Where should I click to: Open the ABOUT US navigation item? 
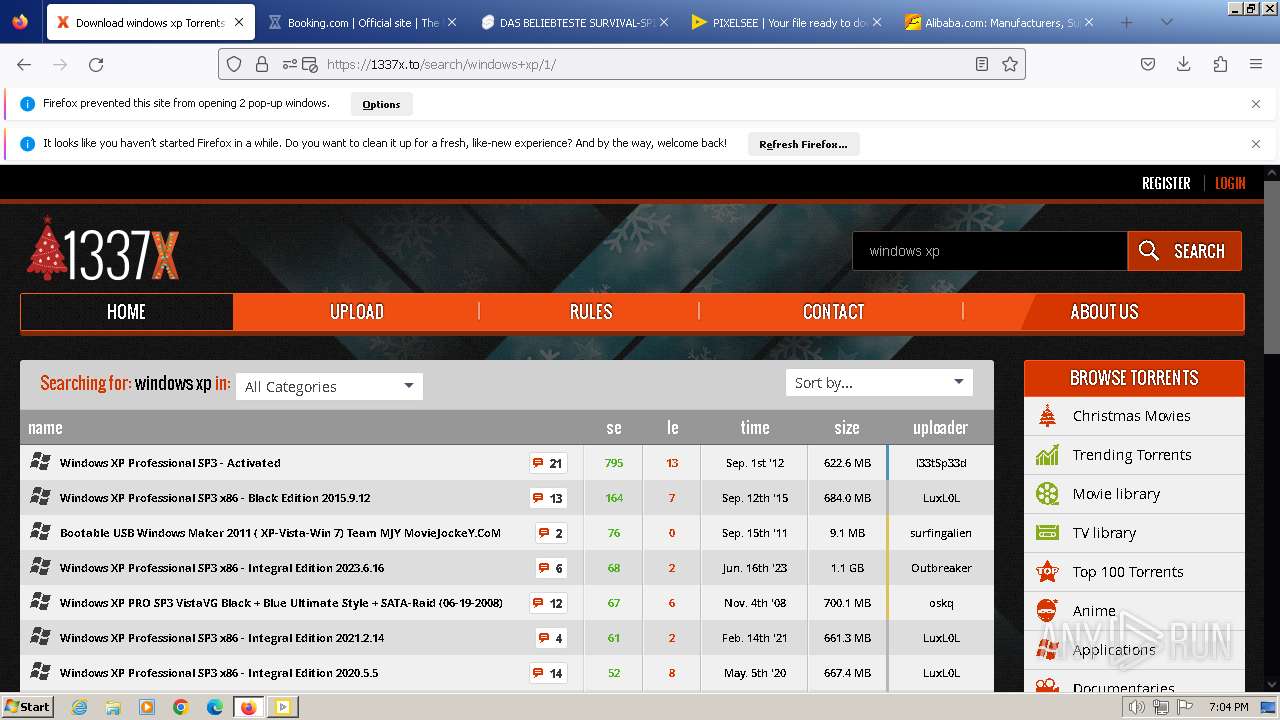tap(1104, 312)
